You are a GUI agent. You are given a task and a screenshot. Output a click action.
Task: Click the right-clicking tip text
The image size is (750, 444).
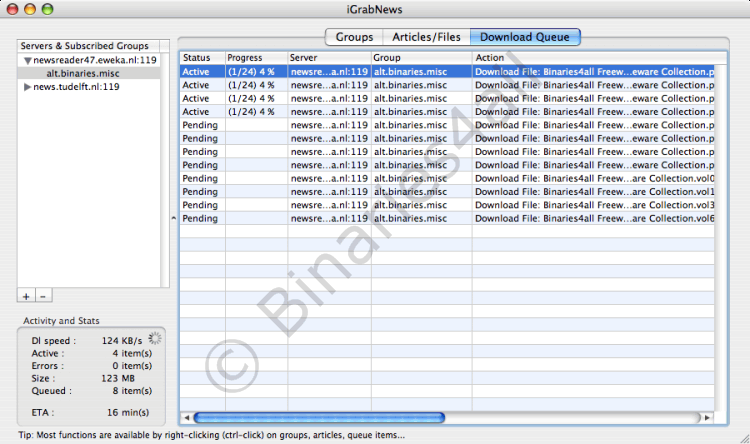[211, 435]
